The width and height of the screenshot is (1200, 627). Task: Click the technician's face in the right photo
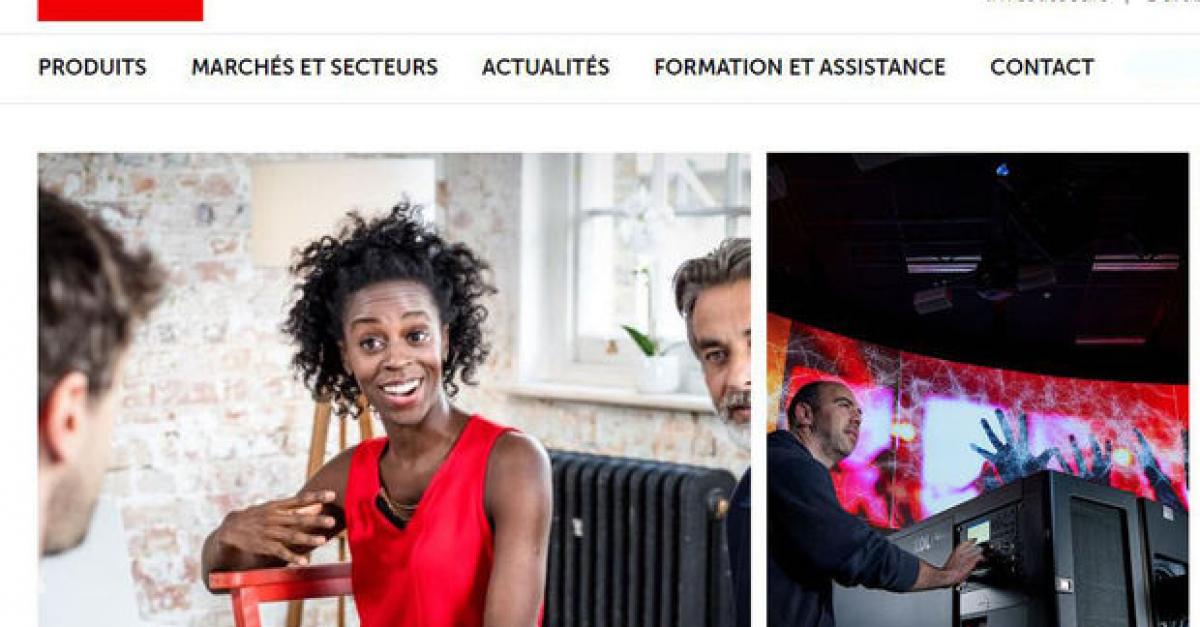(x=835, y=420)
